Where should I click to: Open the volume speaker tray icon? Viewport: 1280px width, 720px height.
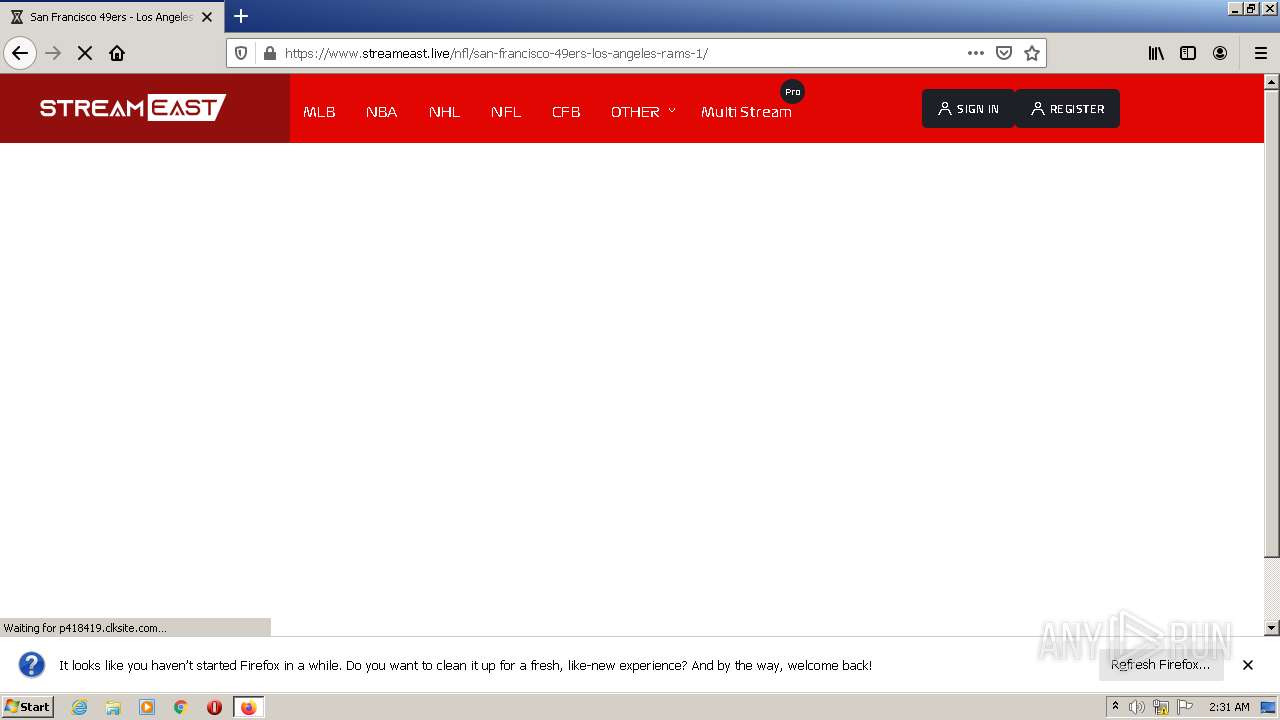pyautogui.click(x=1137, y=707)
